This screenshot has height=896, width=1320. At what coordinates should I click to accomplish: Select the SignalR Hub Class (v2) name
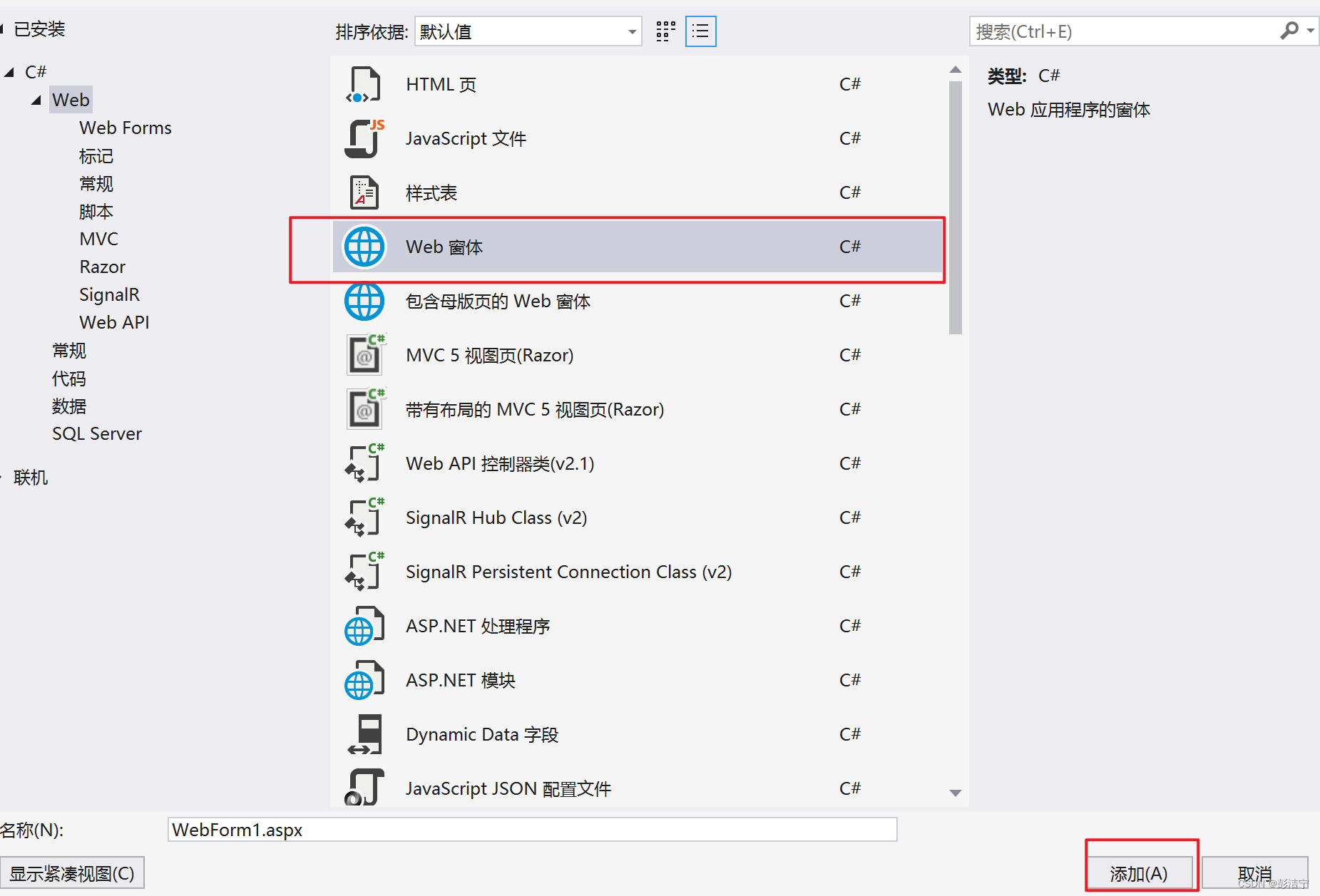(x=496, y=517)
